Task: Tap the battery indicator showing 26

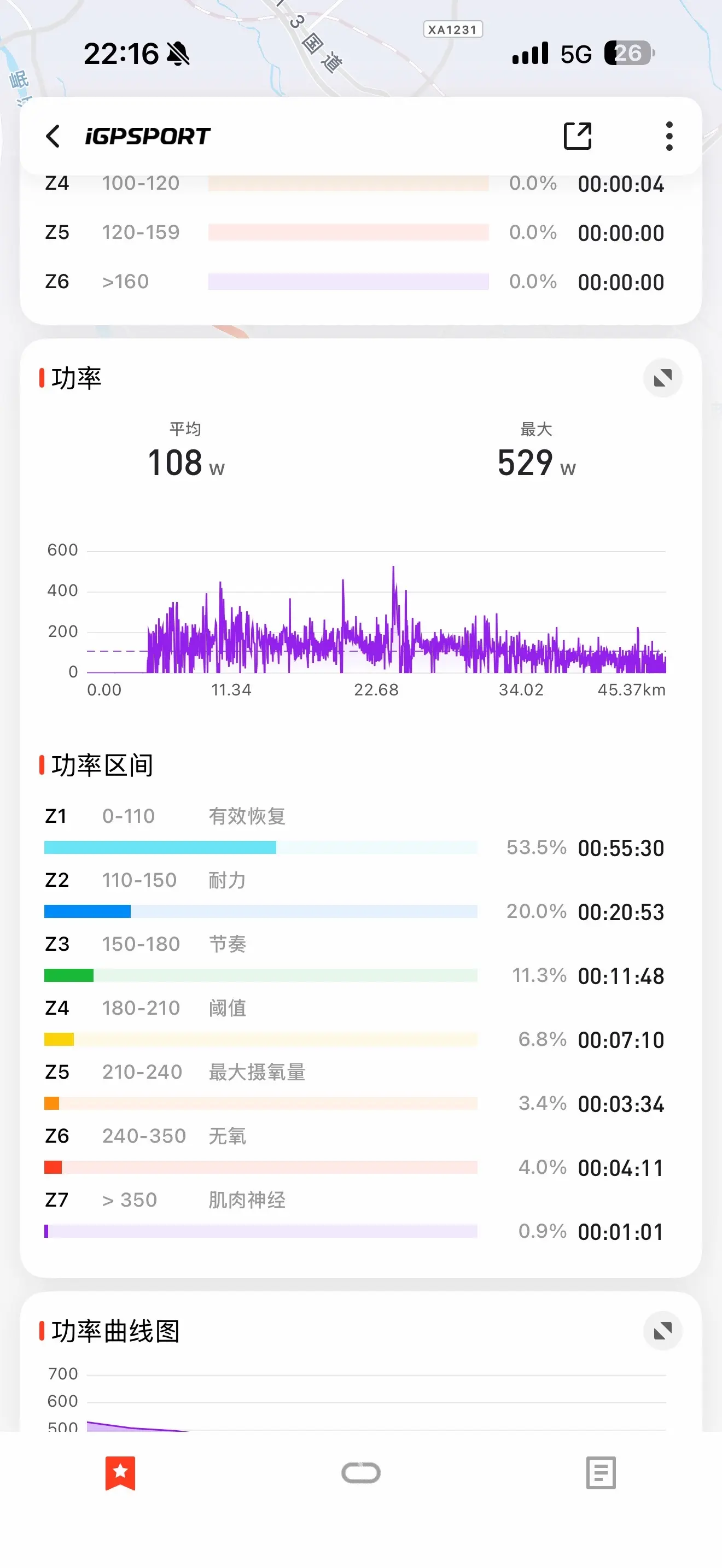Action: 630,53
